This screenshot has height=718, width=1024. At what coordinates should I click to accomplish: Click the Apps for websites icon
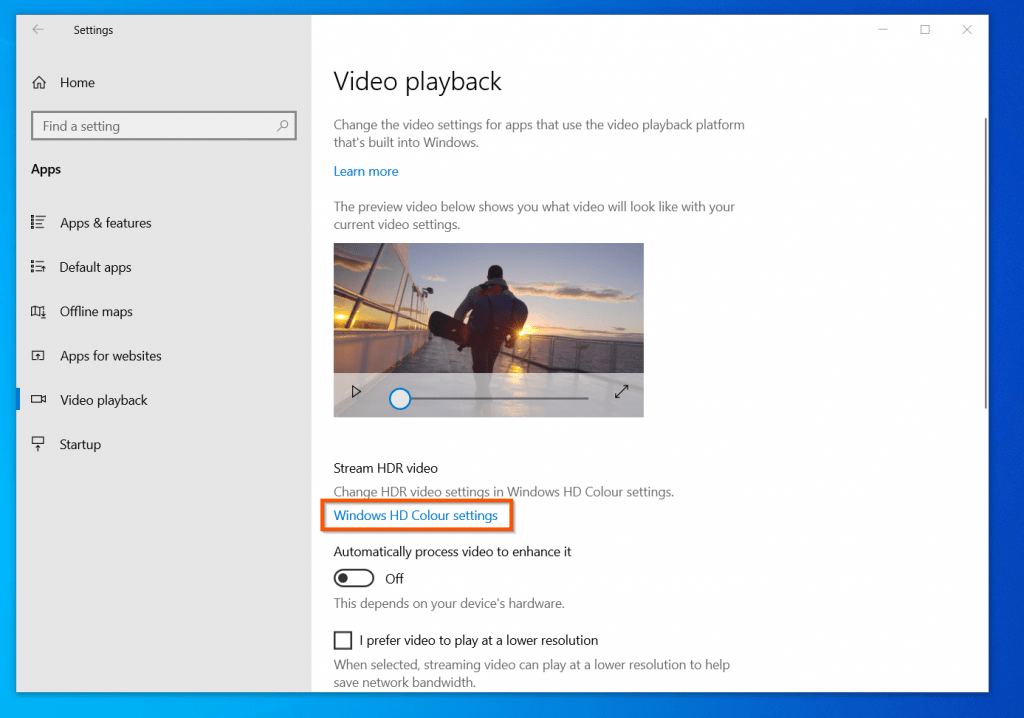point(38,355)
